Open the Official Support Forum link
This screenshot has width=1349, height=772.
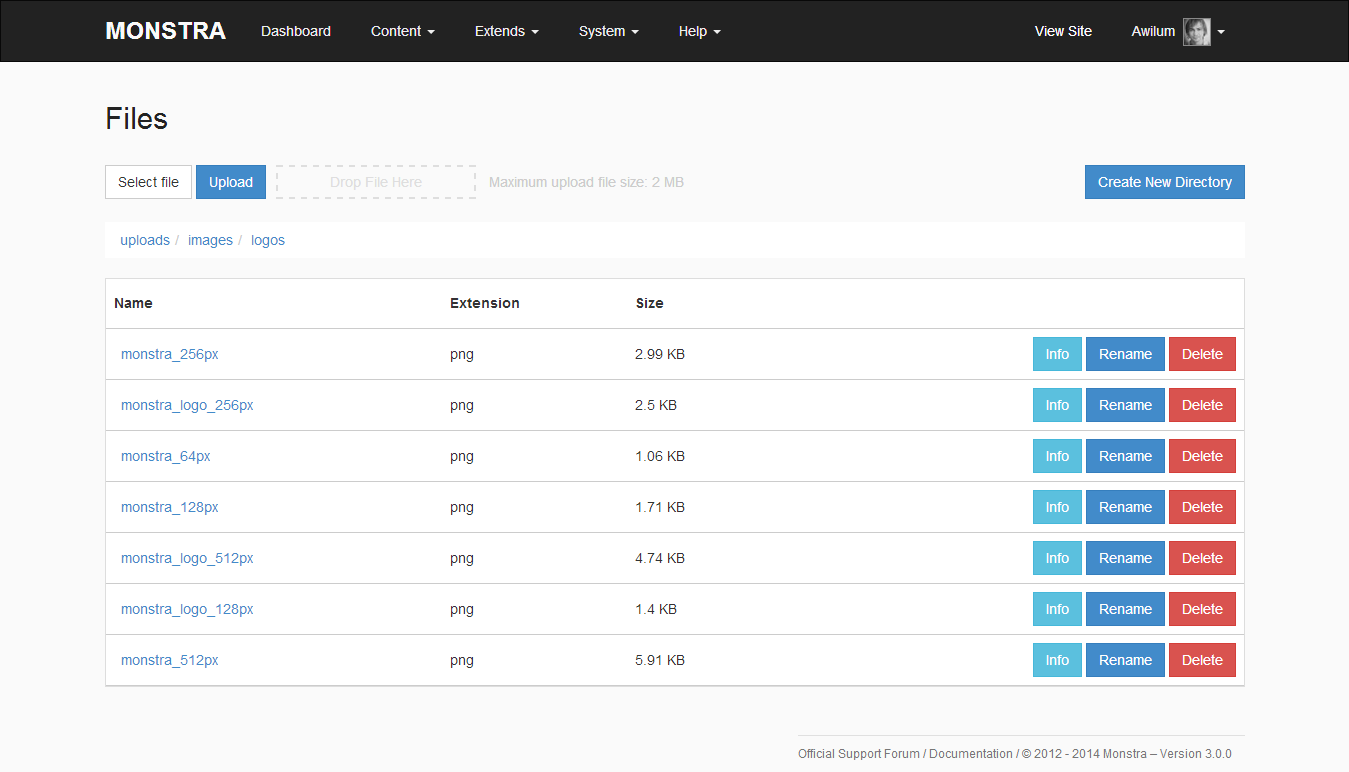[858, 753]
